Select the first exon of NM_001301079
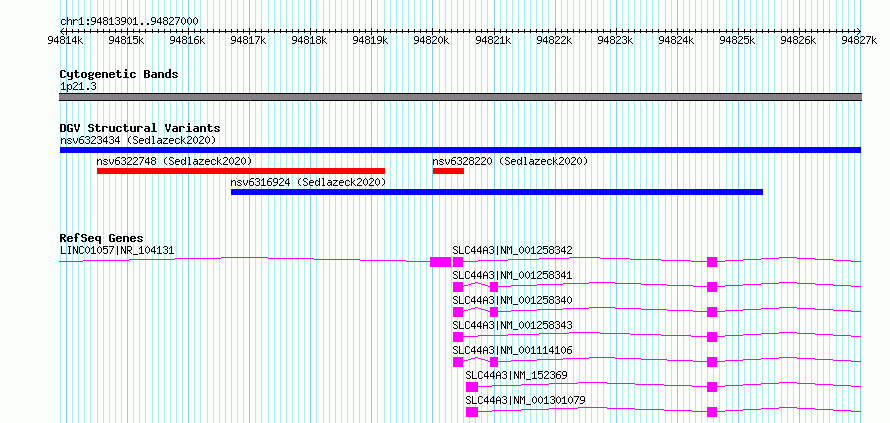 click(472, 412)
